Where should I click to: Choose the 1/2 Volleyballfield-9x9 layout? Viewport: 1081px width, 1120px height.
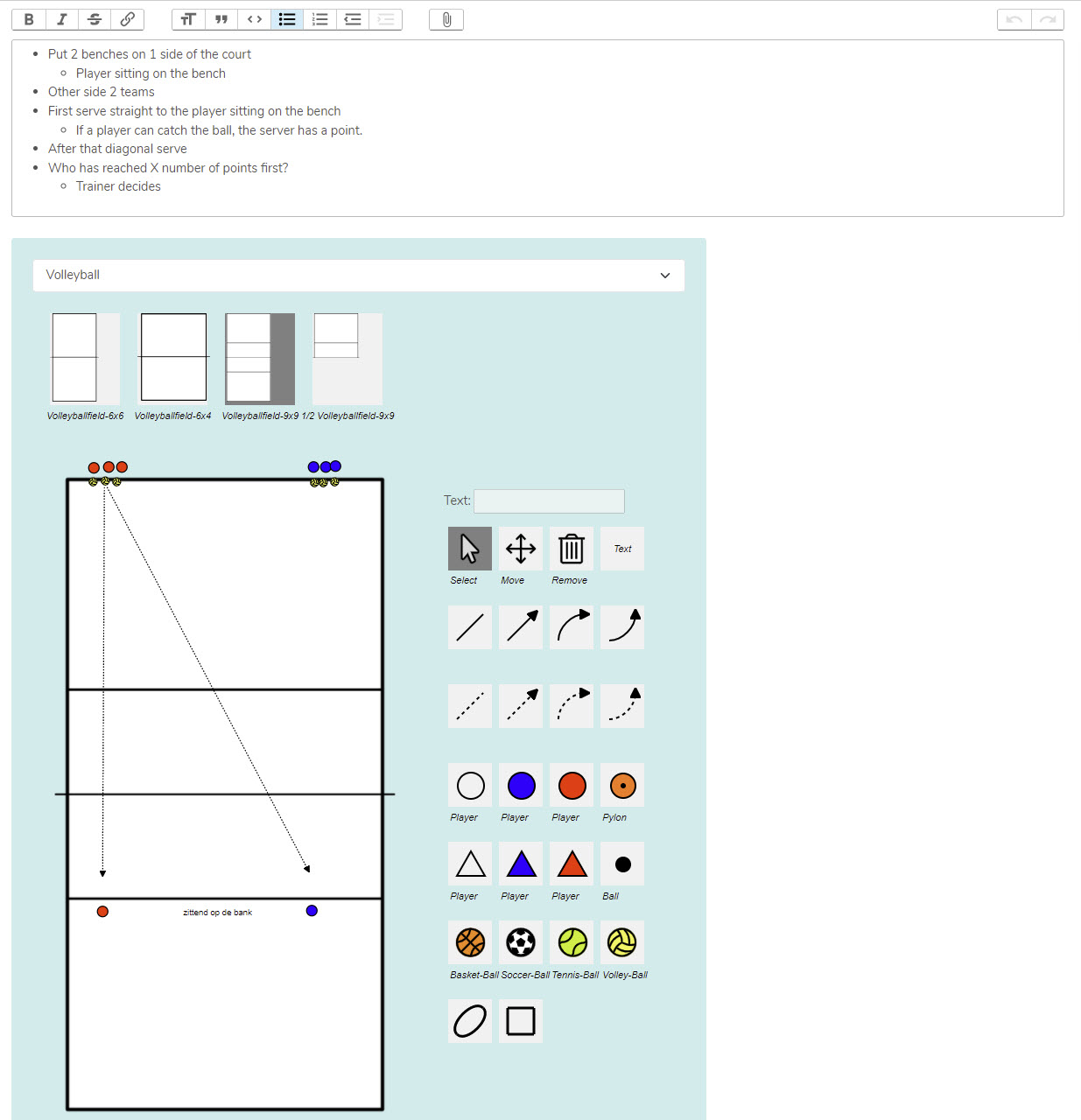347,358
